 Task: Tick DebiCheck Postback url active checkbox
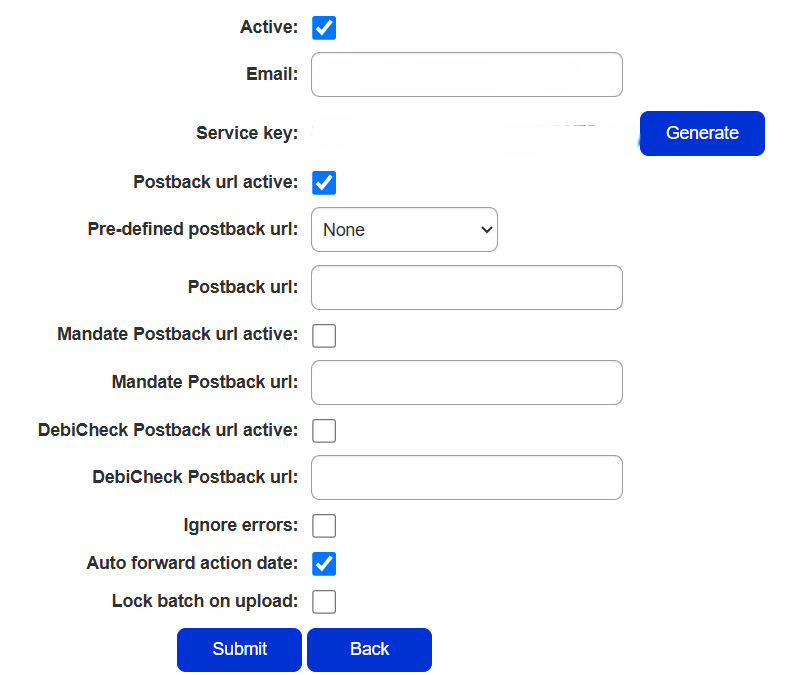[x=324, y=431]
